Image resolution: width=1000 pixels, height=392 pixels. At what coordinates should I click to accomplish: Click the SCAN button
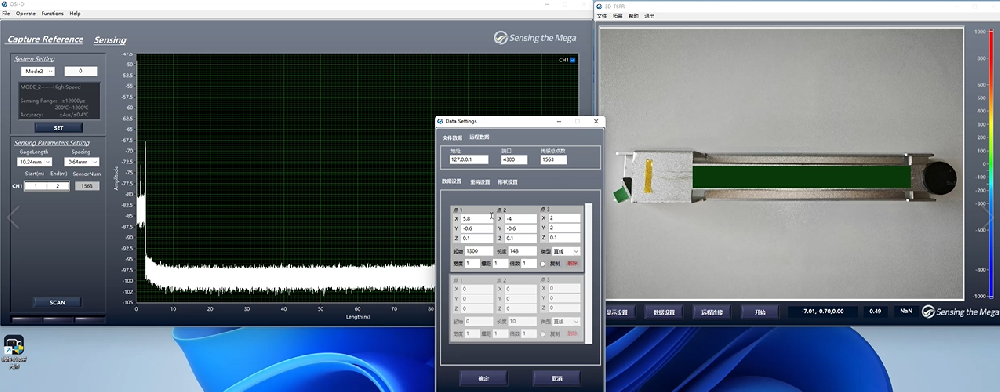57,302
